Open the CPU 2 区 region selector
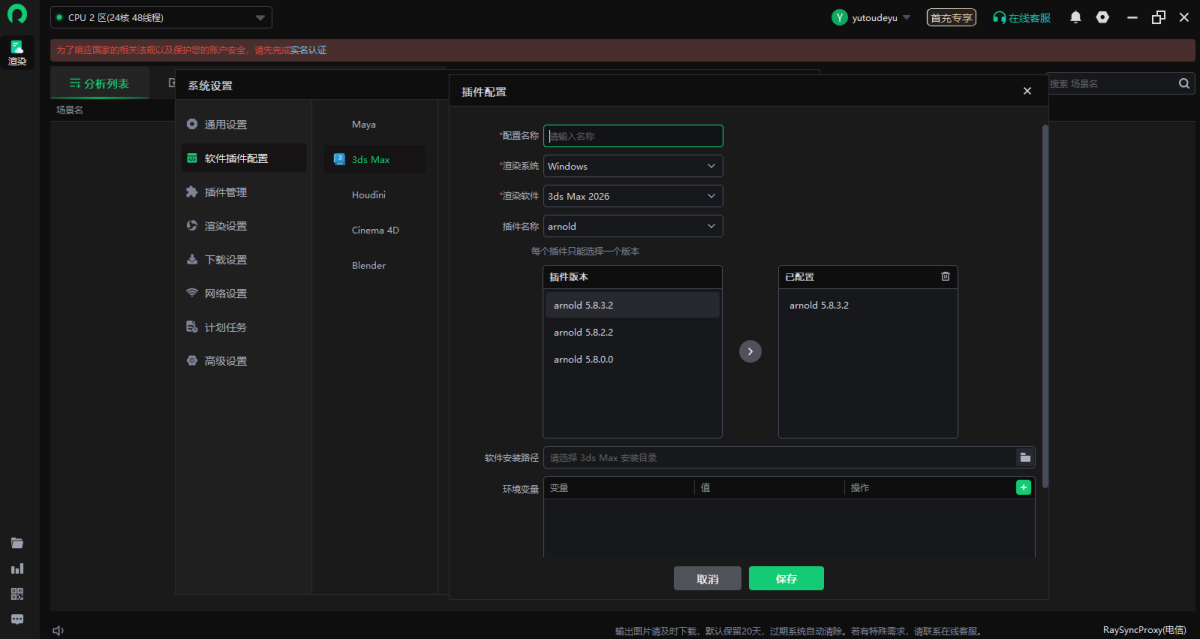The image size is (1200, 639). click(x=161, y=18)
